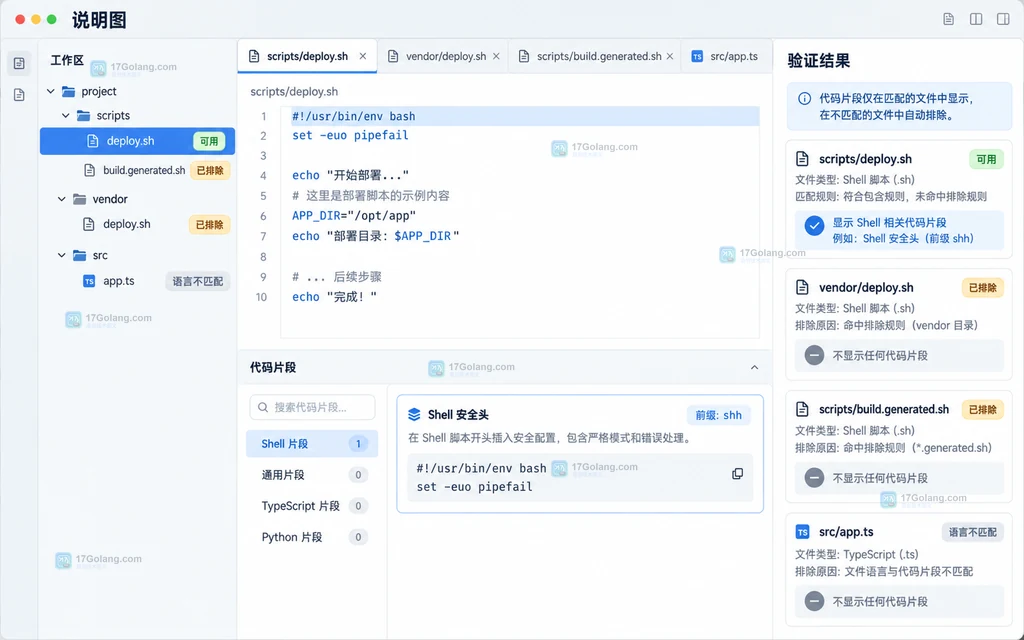The height and width of the screenshot is (640, 1024).
Task: Click the TS icon in src/app.ts result card
Action: (x=803, y=532)
